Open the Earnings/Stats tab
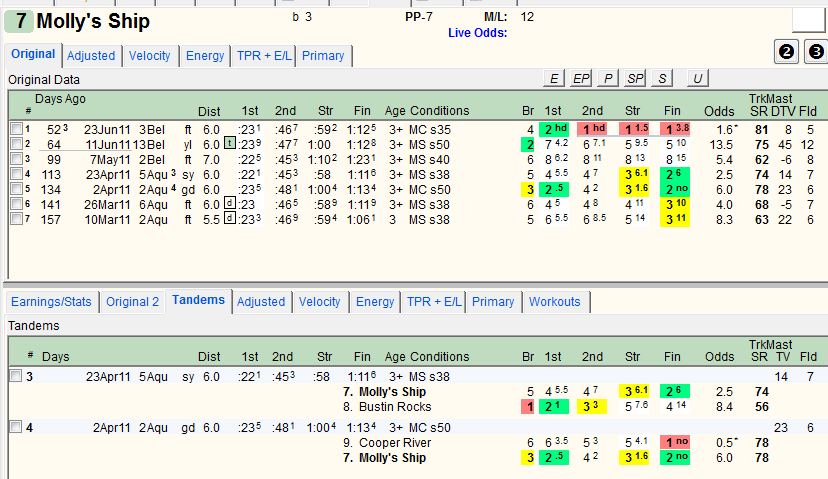Viewport: 828px width, 479px height. 51,302
